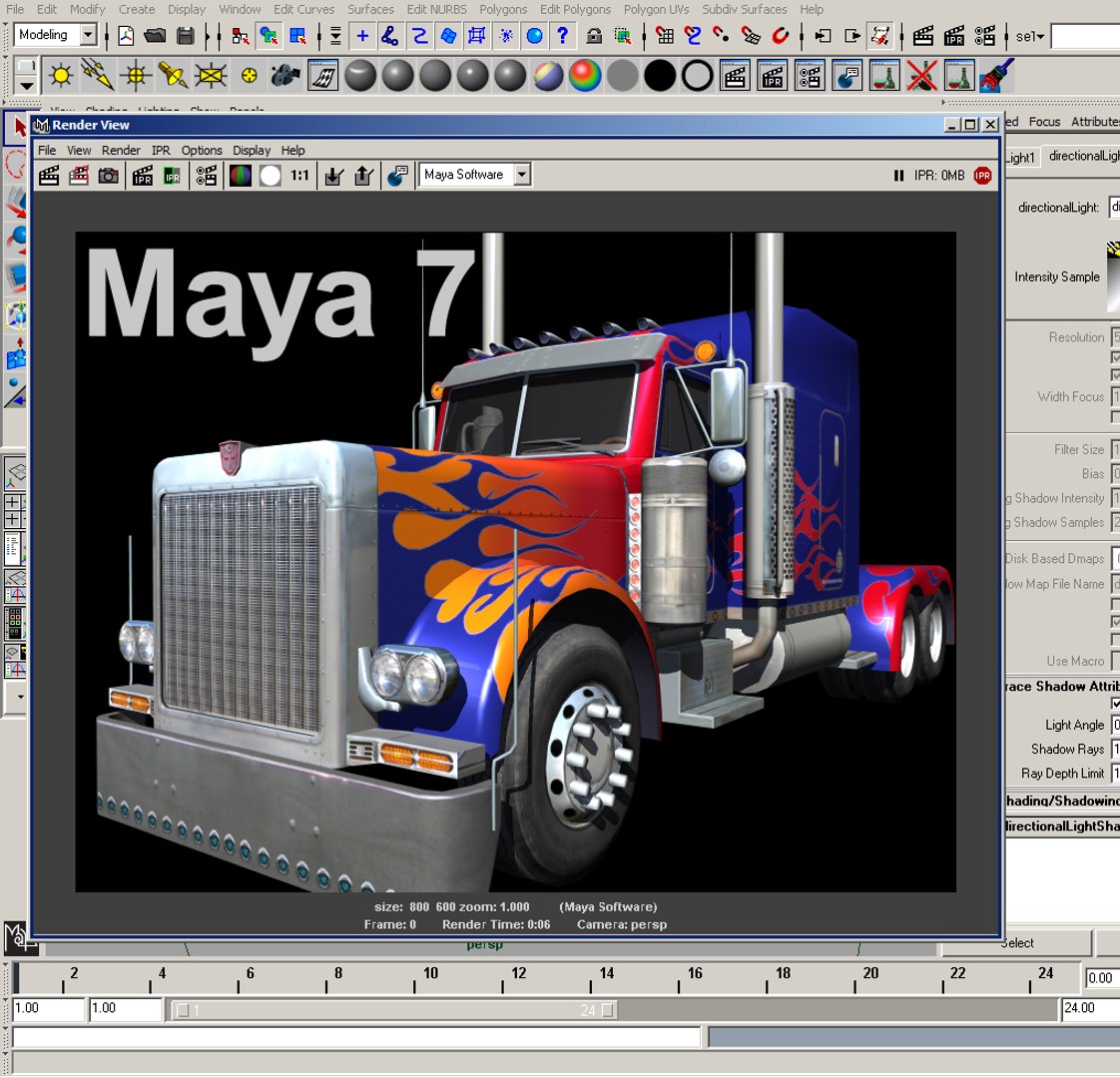The width and height of the screenshot is (1120, 1078).
Task: Toggle the all-channels RGB display in Render View
Action: pyautogui.click(x=240, y=176)
